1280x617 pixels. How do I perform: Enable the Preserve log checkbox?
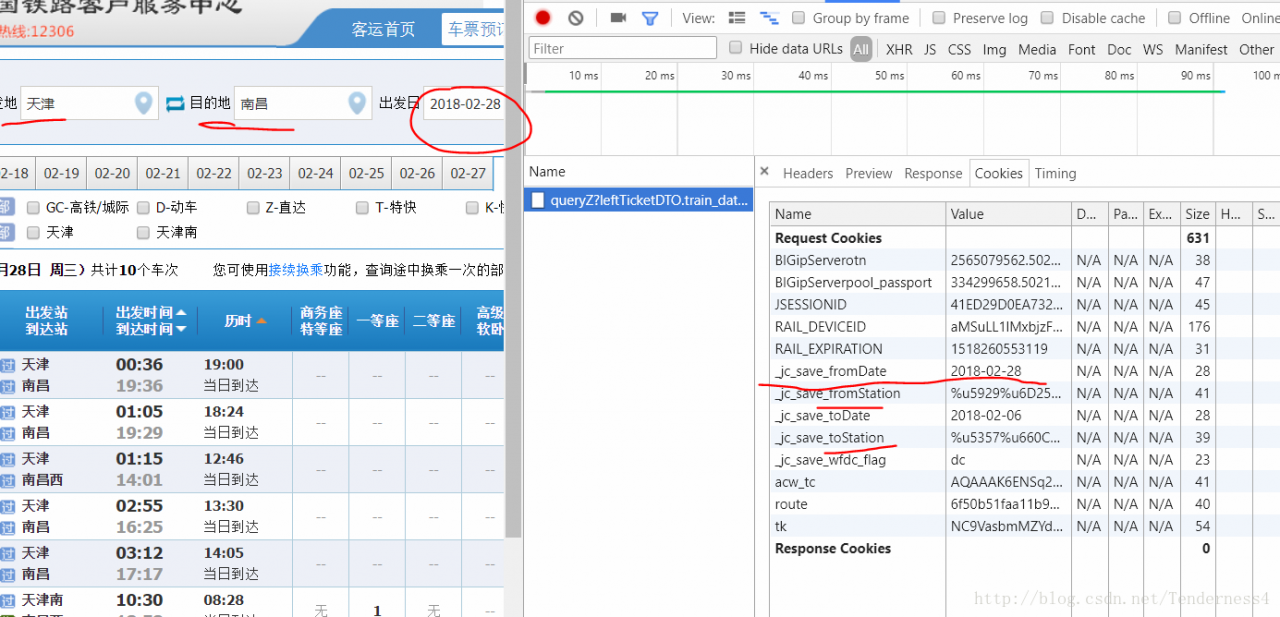click(939, 18)
